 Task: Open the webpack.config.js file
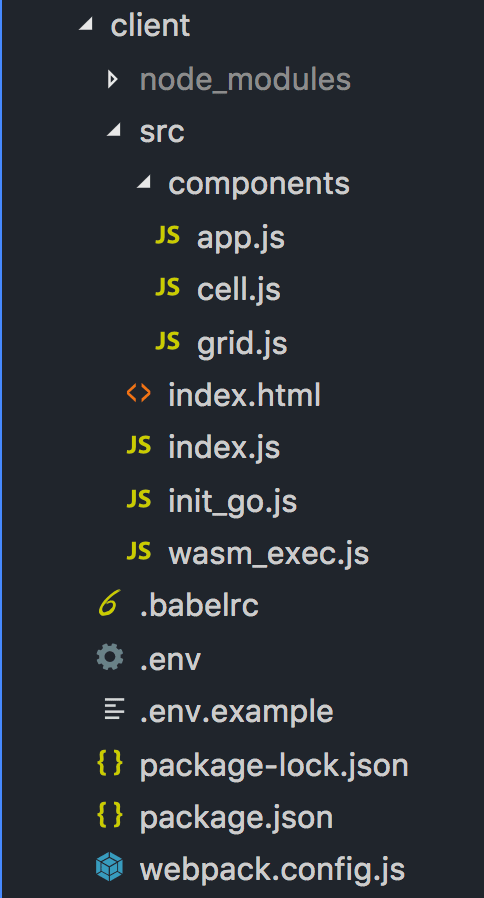pos(272,871)
